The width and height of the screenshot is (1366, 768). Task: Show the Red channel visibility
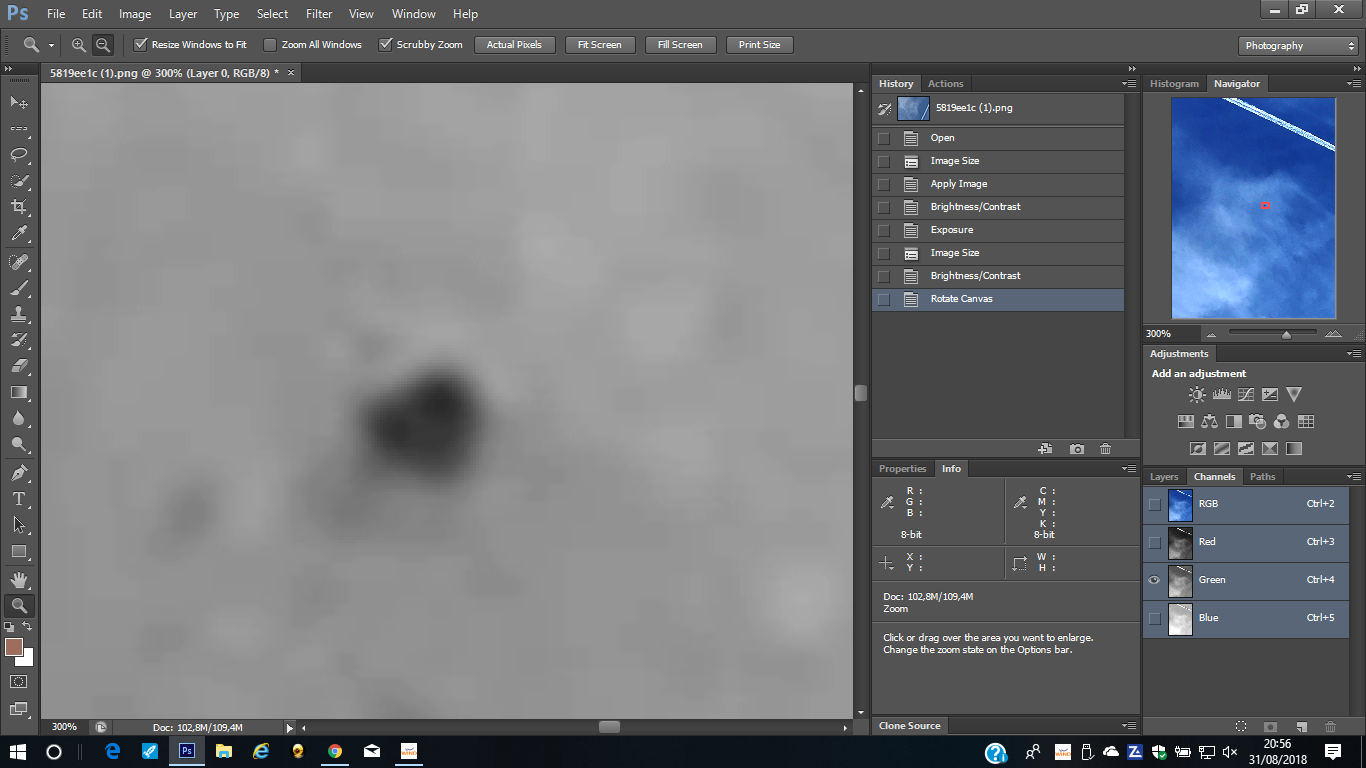click(1155, 542)
